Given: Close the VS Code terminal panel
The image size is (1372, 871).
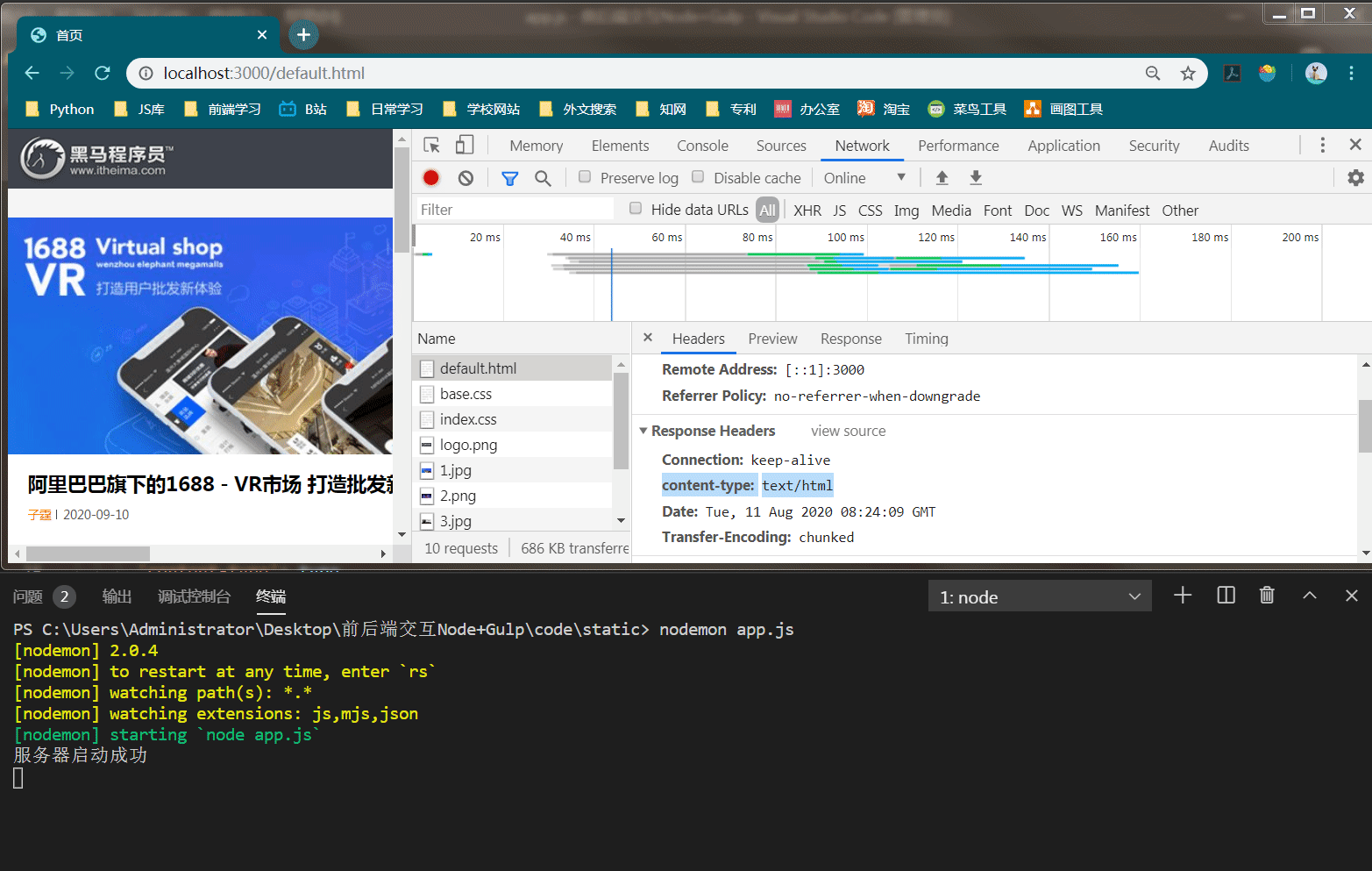Looking at the screenshot, I should click(x=1352, y=596).
